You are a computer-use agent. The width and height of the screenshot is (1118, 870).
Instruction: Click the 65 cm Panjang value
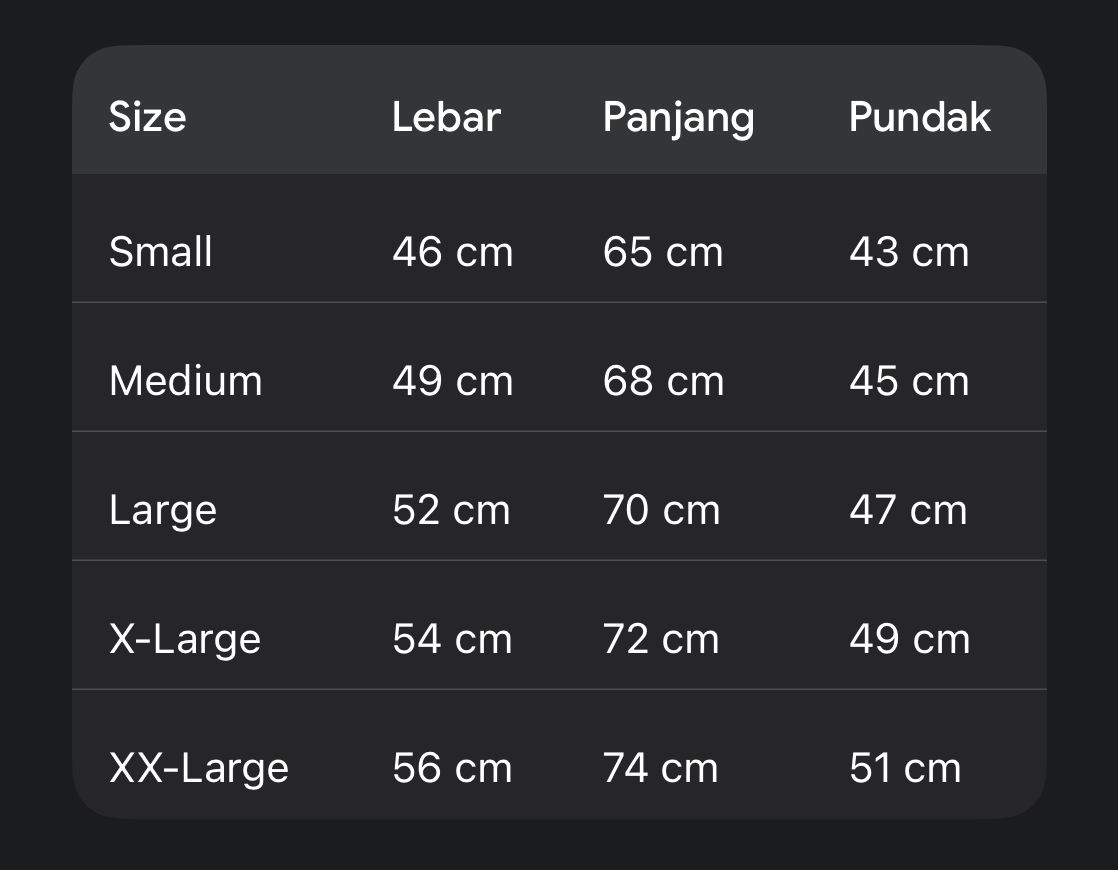tap(662, 251)
